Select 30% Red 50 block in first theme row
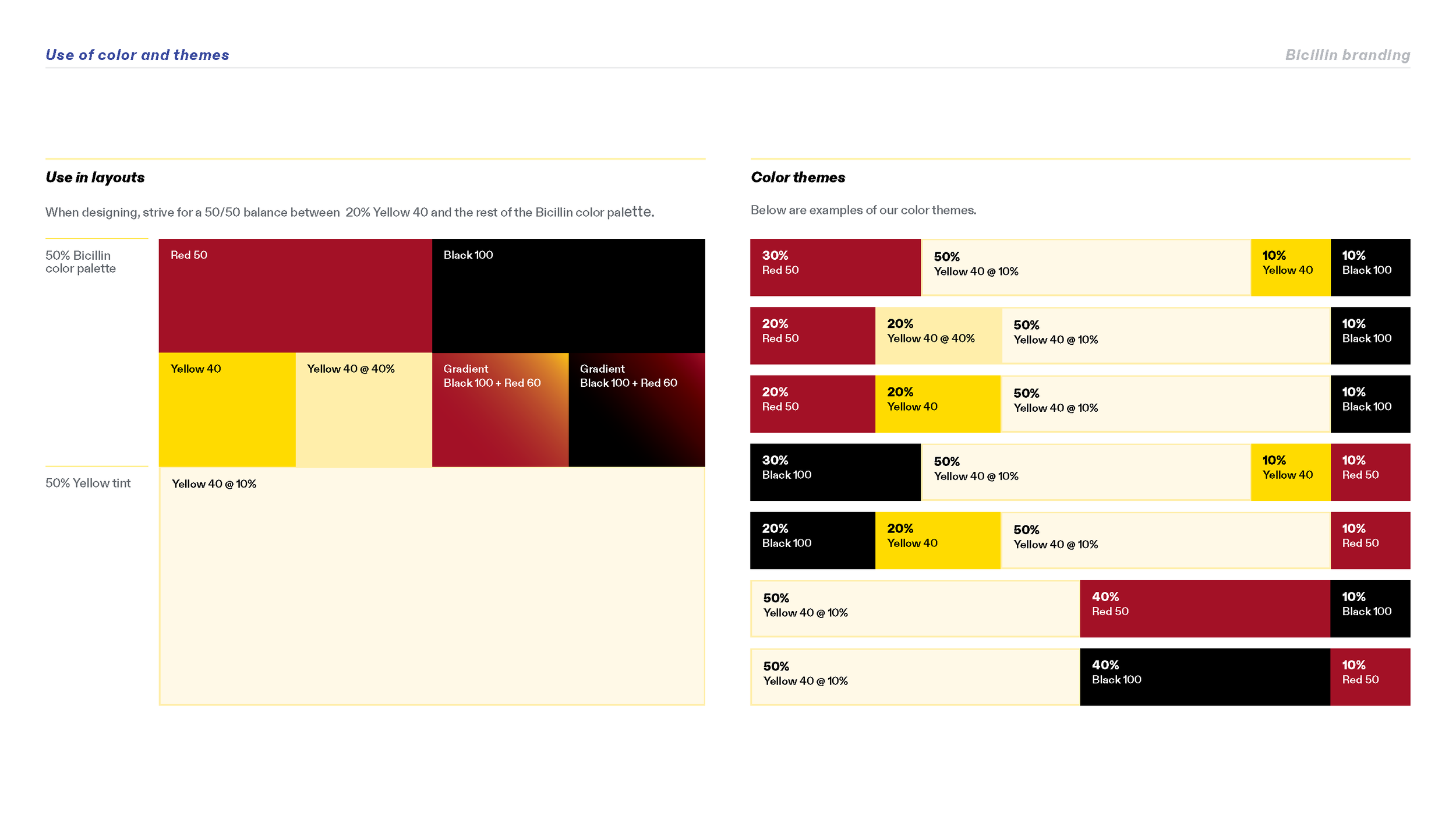The image size is (1456, 819). pos(835,267)
